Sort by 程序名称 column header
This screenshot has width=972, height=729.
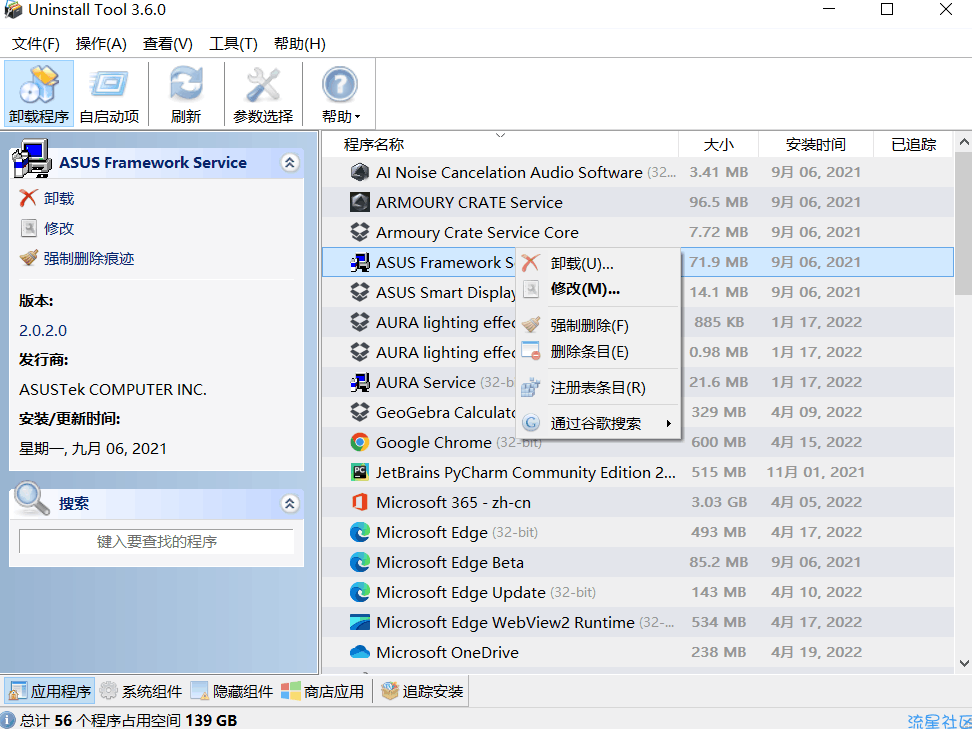pos(500,144)
